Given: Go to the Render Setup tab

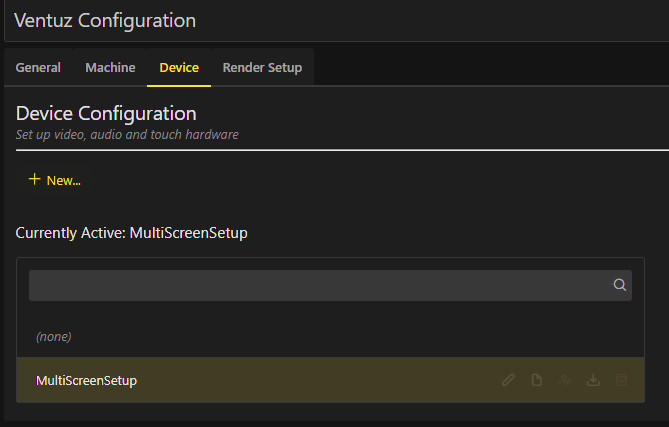Looking at the screenshot, I should pyautogui.click(x=262, y=68).
